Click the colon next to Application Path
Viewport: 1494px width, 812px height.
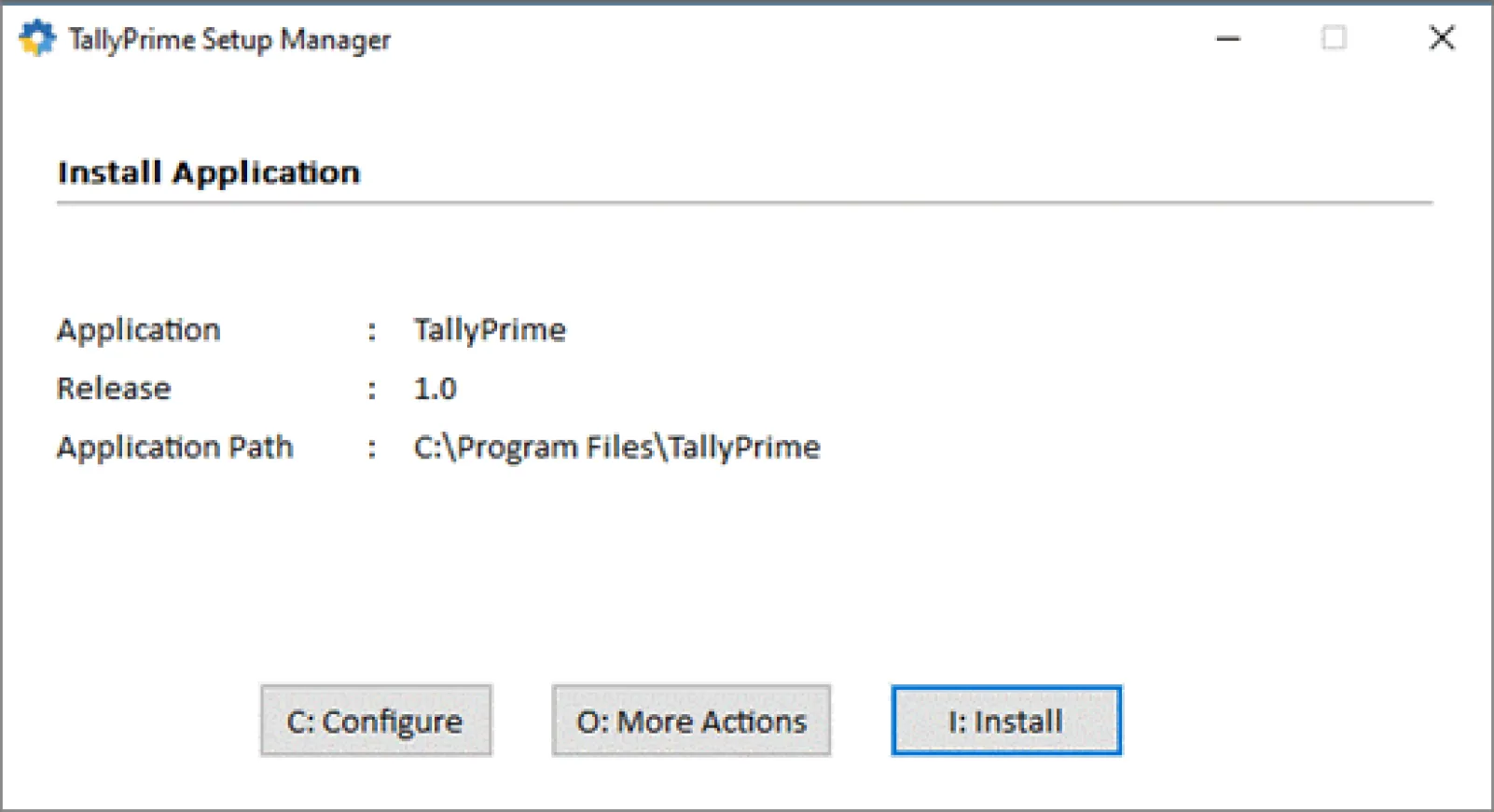(372, 448)
